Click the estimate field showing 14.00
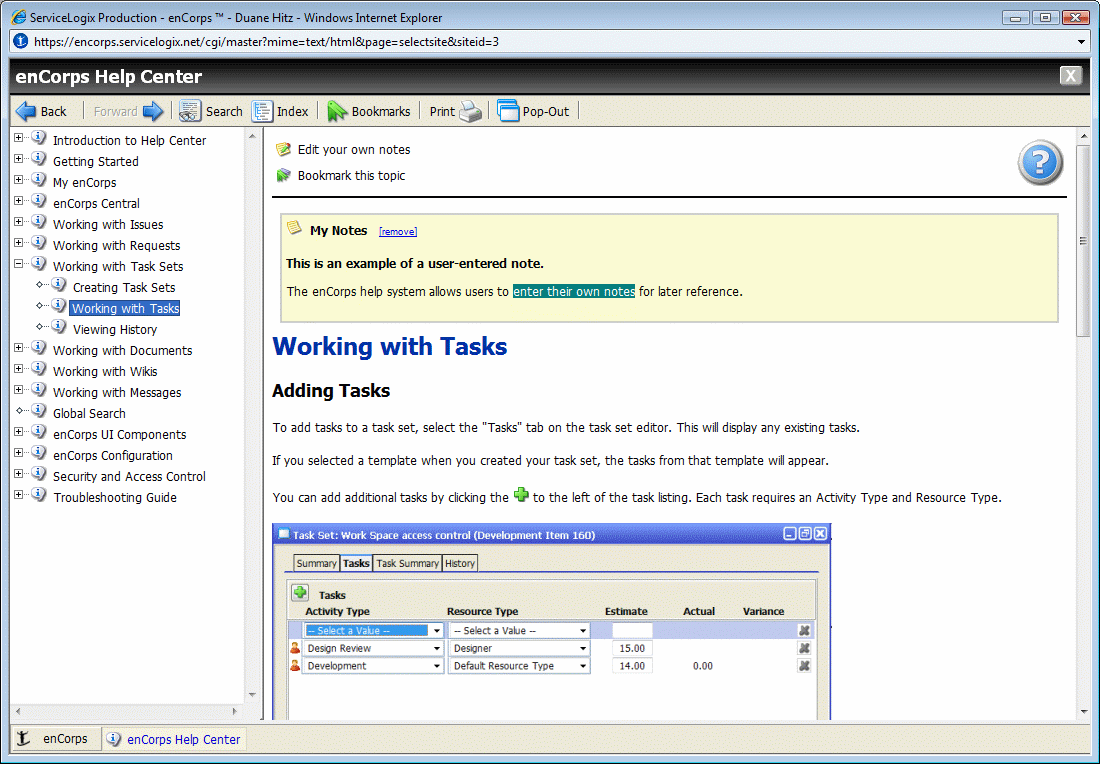This screenshot has width=1100, height=764. tap(632, 666)
